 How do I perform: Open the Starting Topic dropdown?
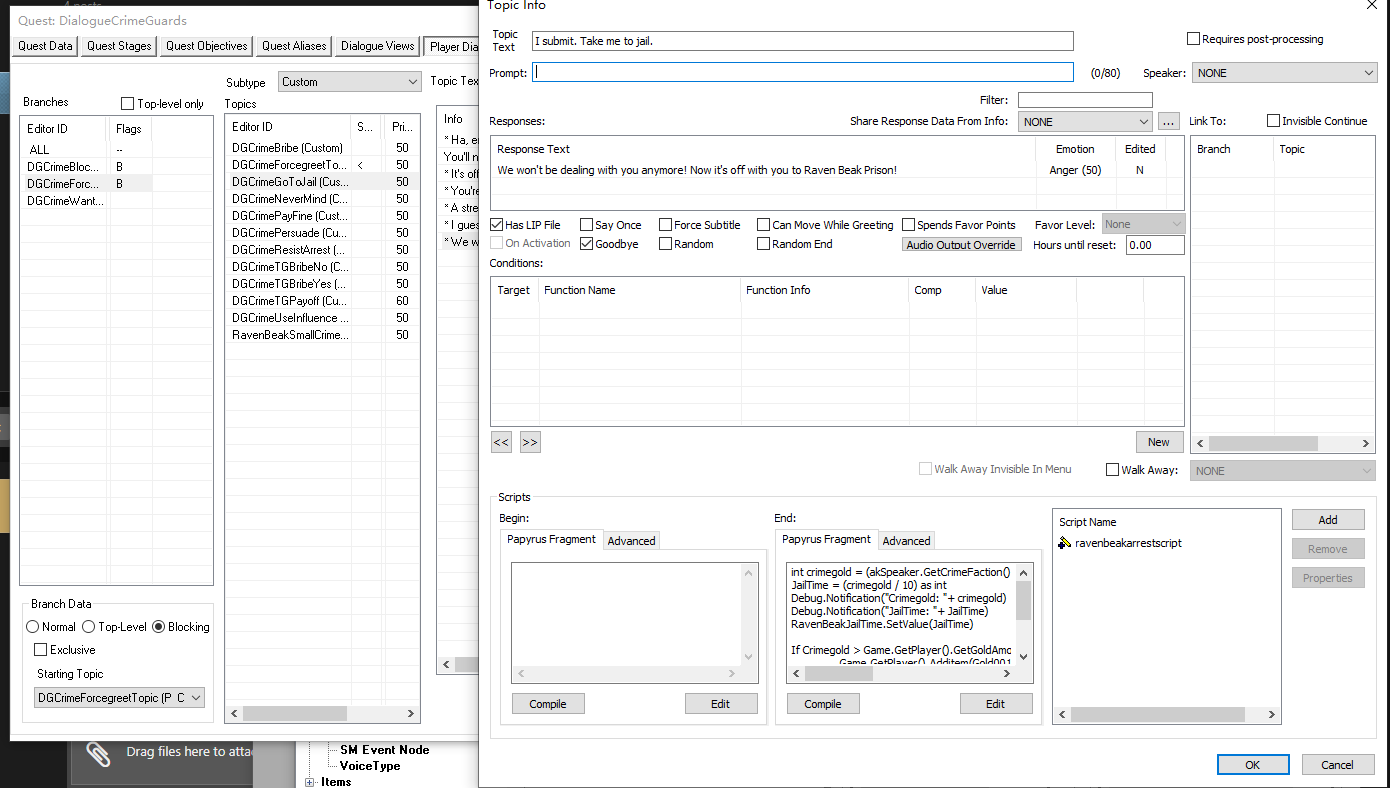[x=119, y=697]
